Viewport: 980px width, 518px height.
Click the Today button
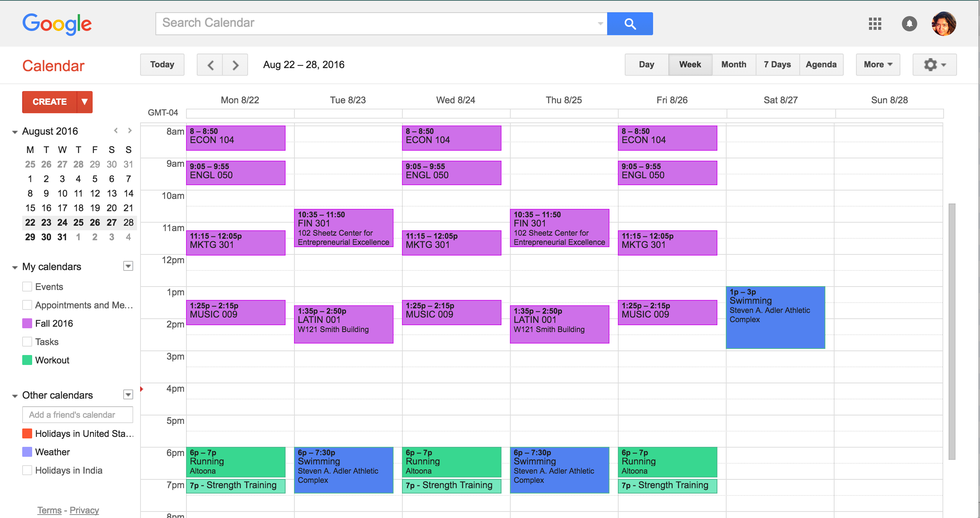[x=162, y=65]
